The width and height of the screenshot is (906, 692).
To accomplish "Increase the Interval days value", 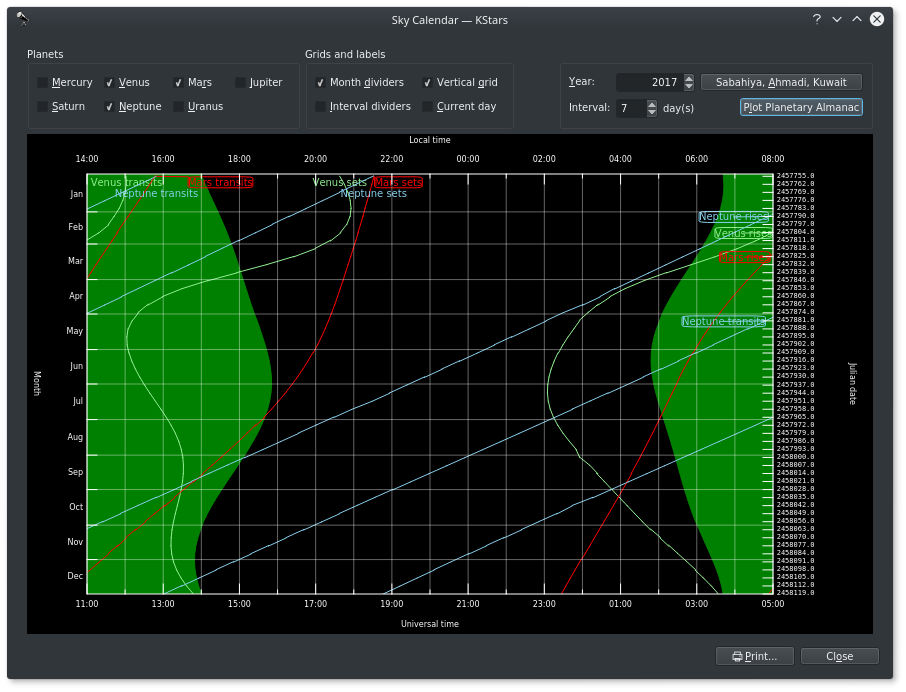I will point(652,103).
